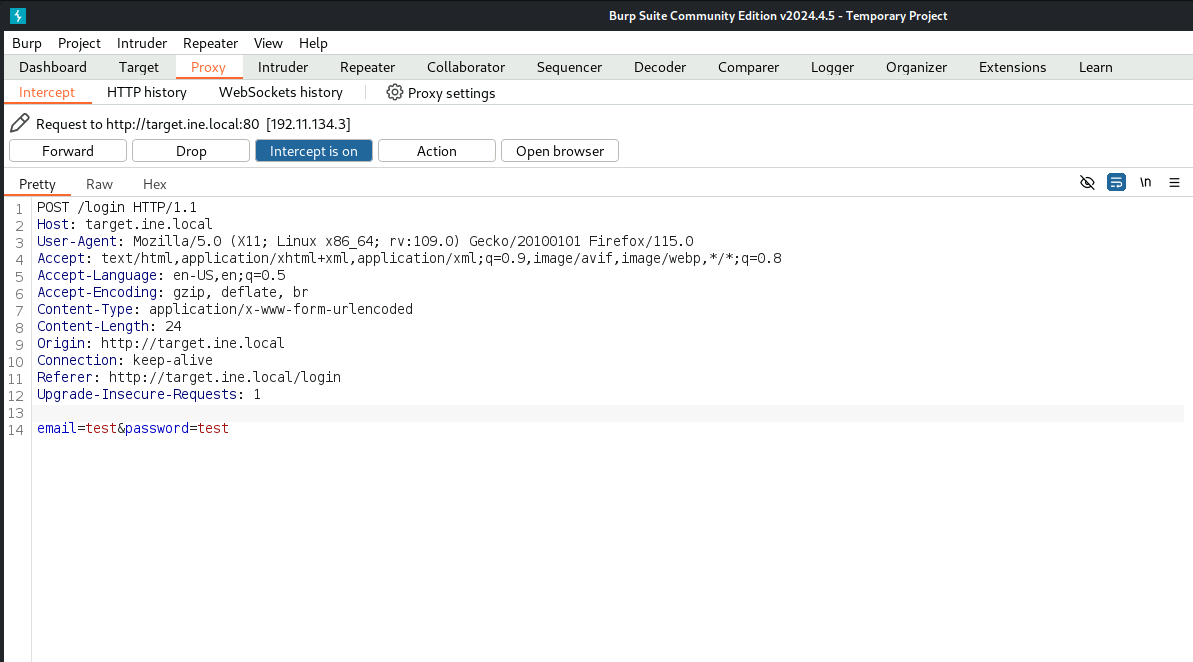
Task: Select the Pretty view tab
Action: (37, 184)
